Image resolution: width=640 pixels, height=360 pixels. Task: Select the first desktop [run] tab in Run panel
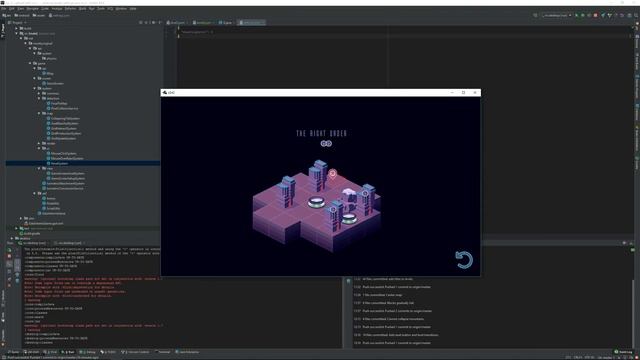[34, 243]
